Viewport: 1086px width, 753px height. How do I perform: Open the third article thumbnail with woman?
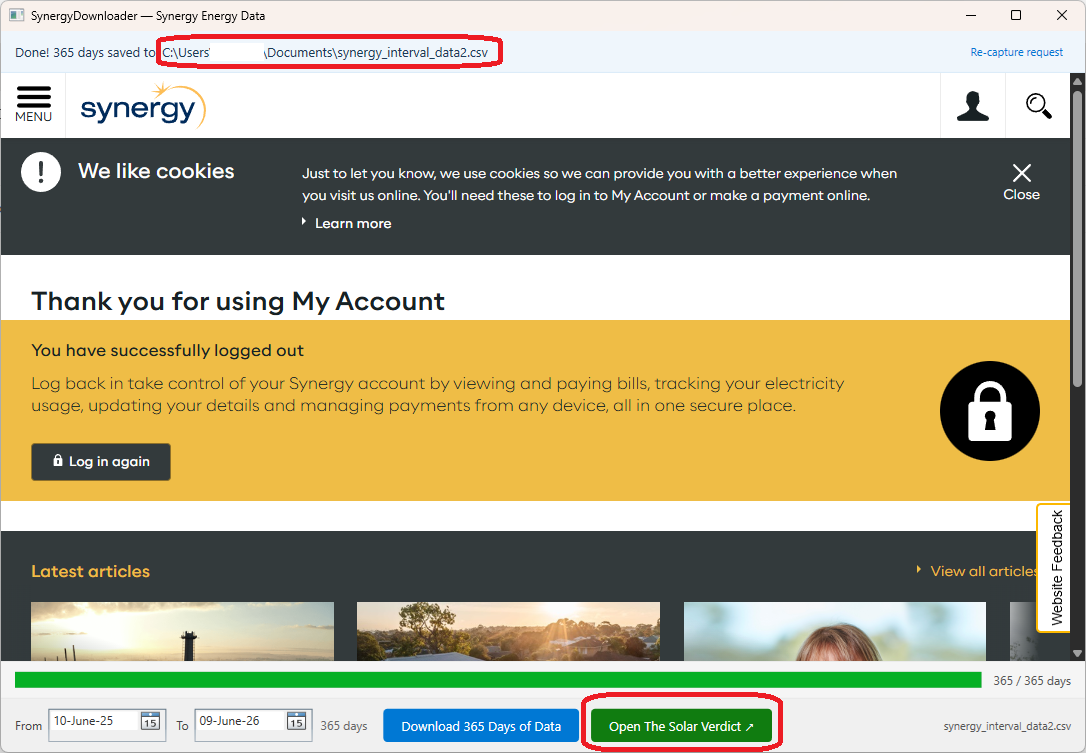click(835, 631)
